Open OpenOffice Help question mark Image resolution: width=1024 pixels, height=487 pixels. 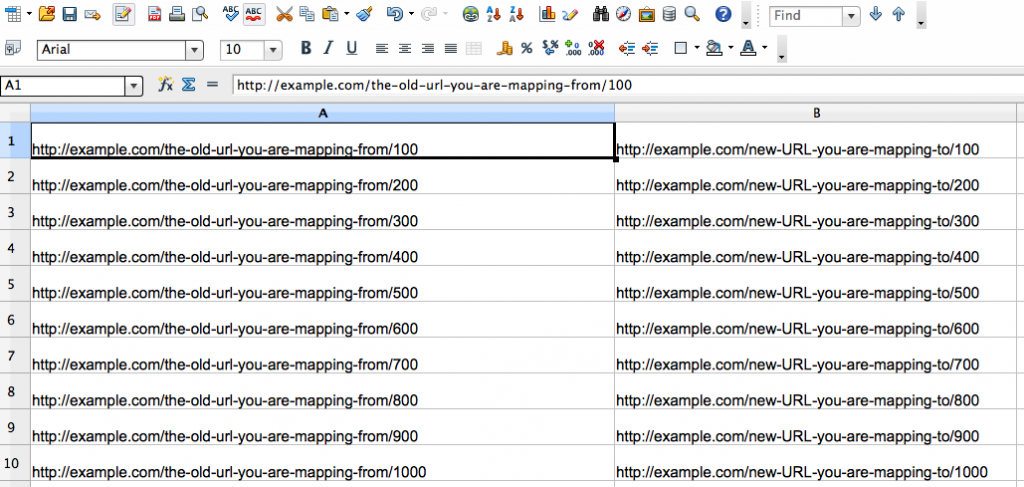pyautogui.click(x=722, y=14)
